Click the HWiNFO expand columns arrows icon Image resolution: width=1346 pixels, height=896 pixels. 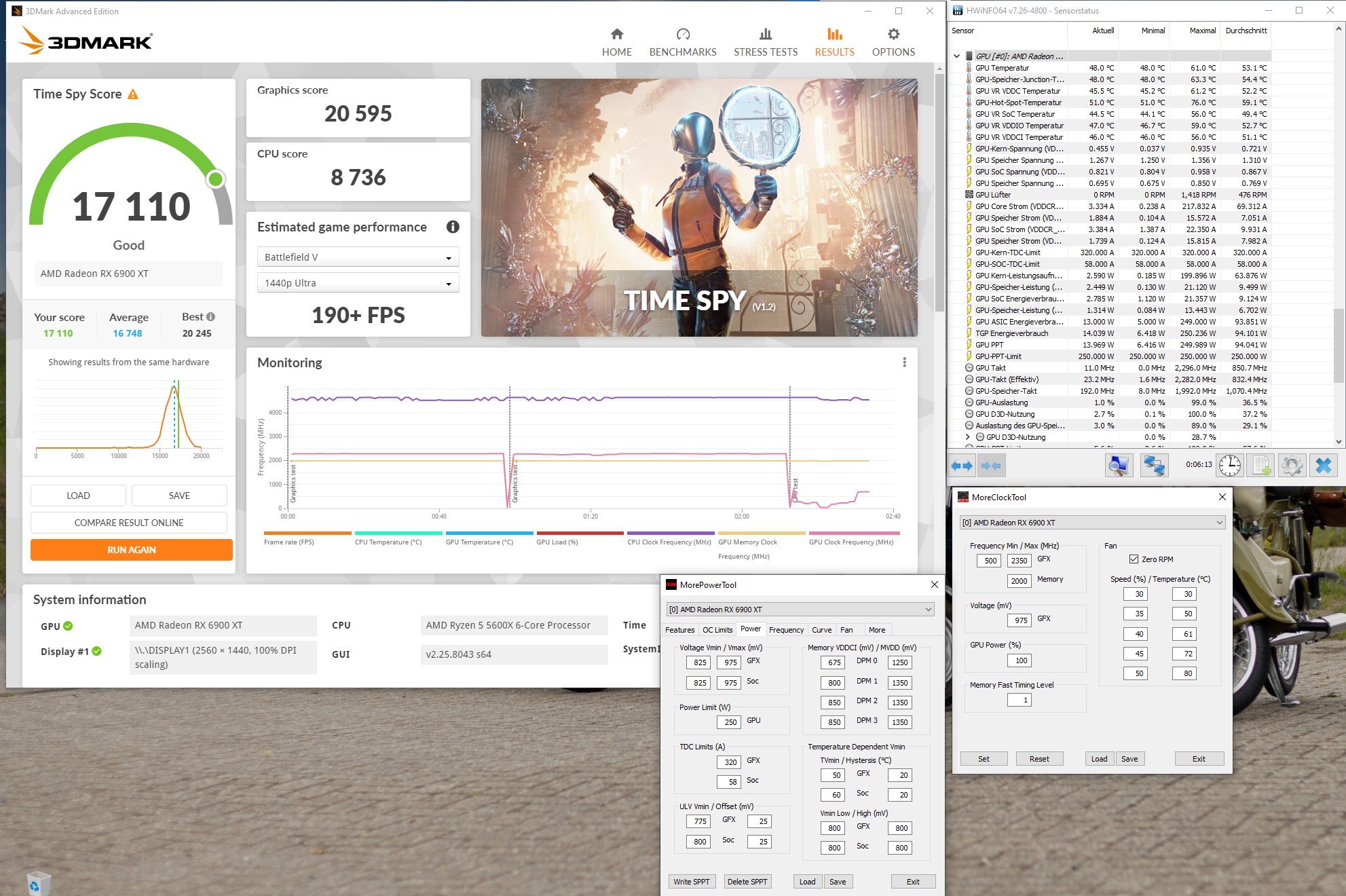[962, 466]
